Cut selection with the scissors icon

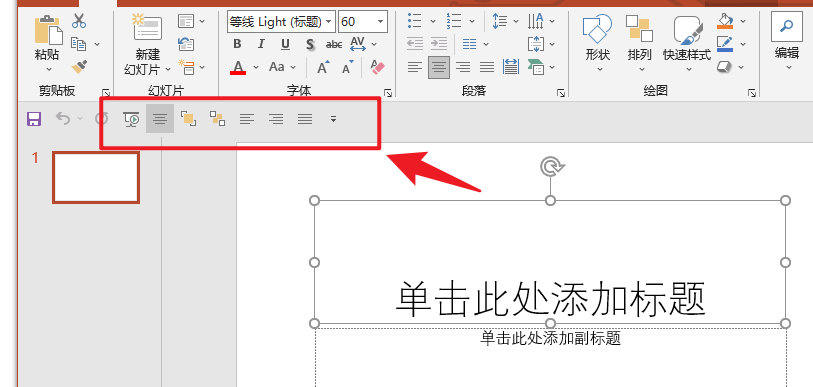79,21
